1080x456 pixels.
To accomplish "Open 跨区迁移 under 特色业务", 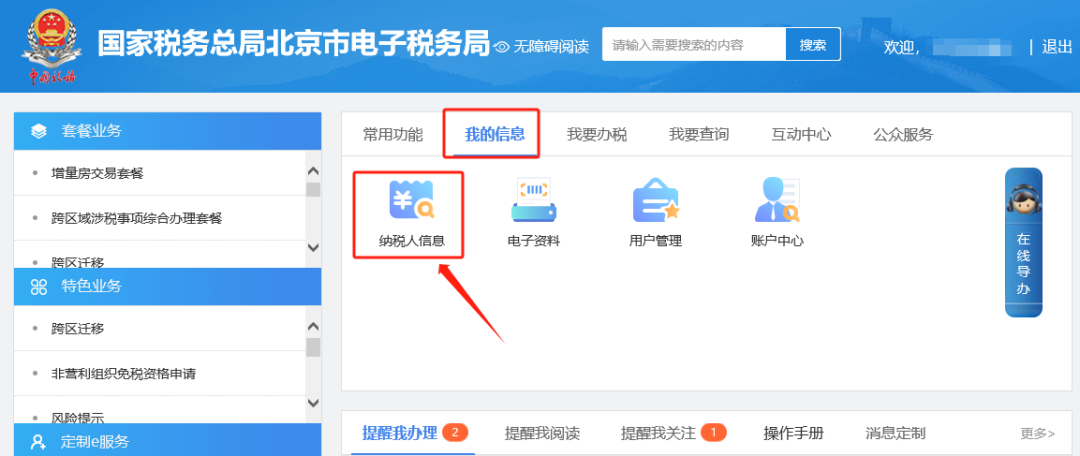I will click(77, 329).
